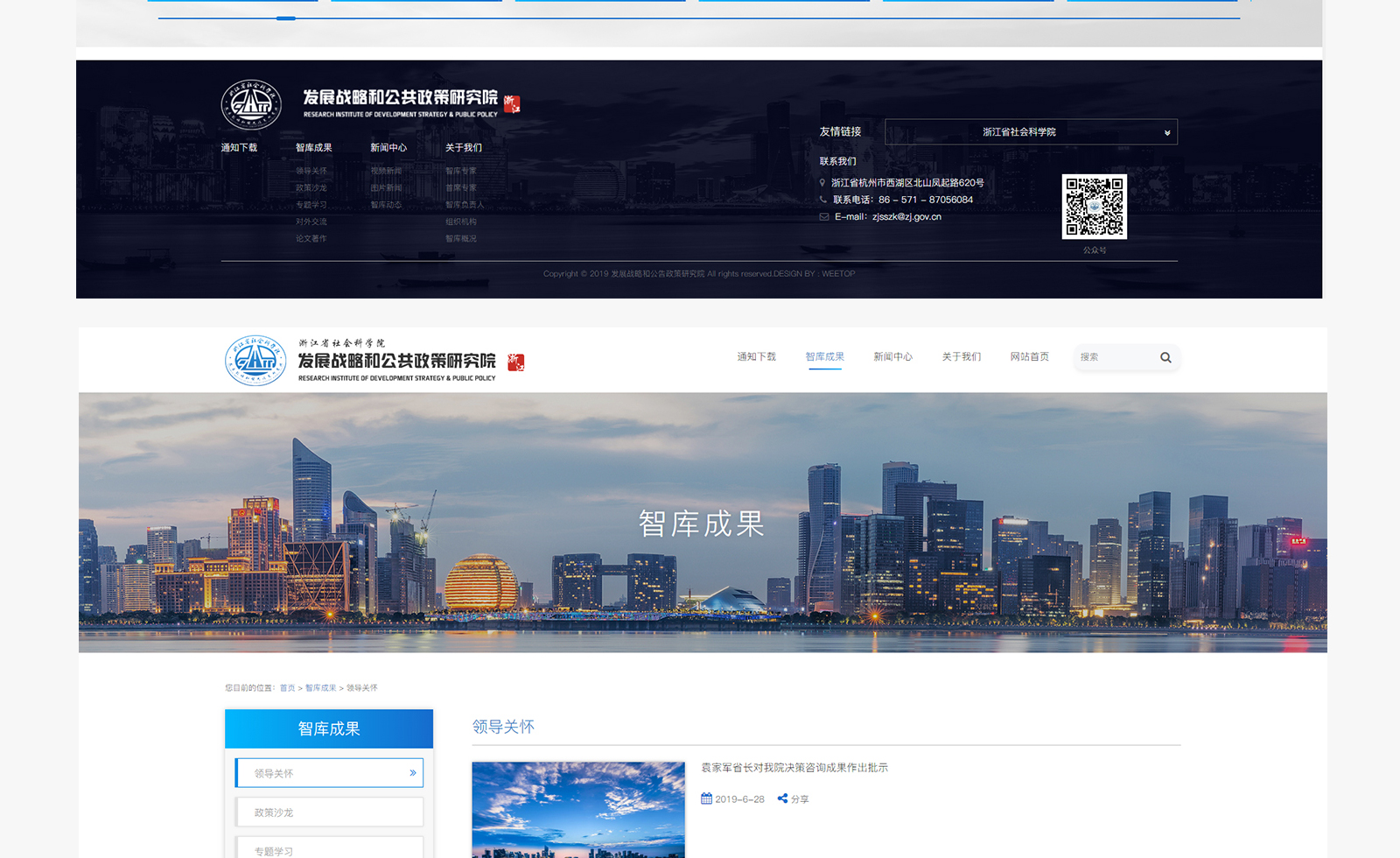Click the red seal stamp beside the header title
Screen dimensions: 1400x858
tap(515, 362)
